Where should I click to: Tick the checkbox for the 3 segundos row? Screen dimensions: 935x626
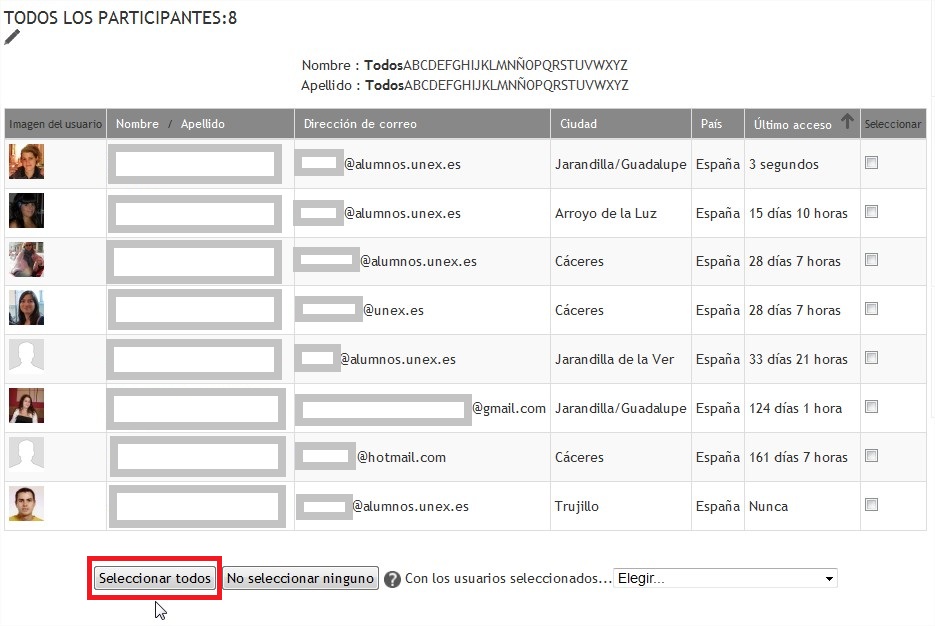[x=871, y=163]
